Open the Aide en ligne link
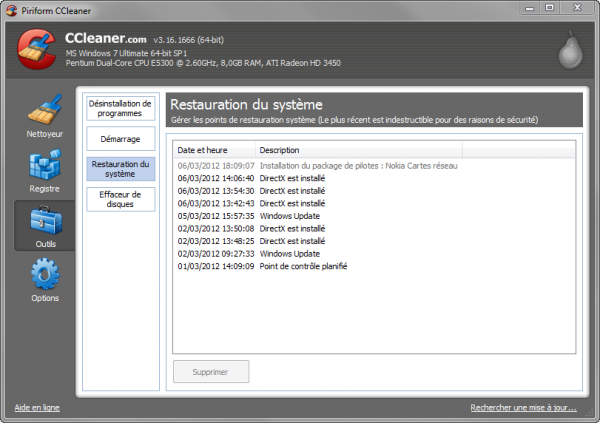The width and height of the screenshot is (600, 423). tap(37, 408)
